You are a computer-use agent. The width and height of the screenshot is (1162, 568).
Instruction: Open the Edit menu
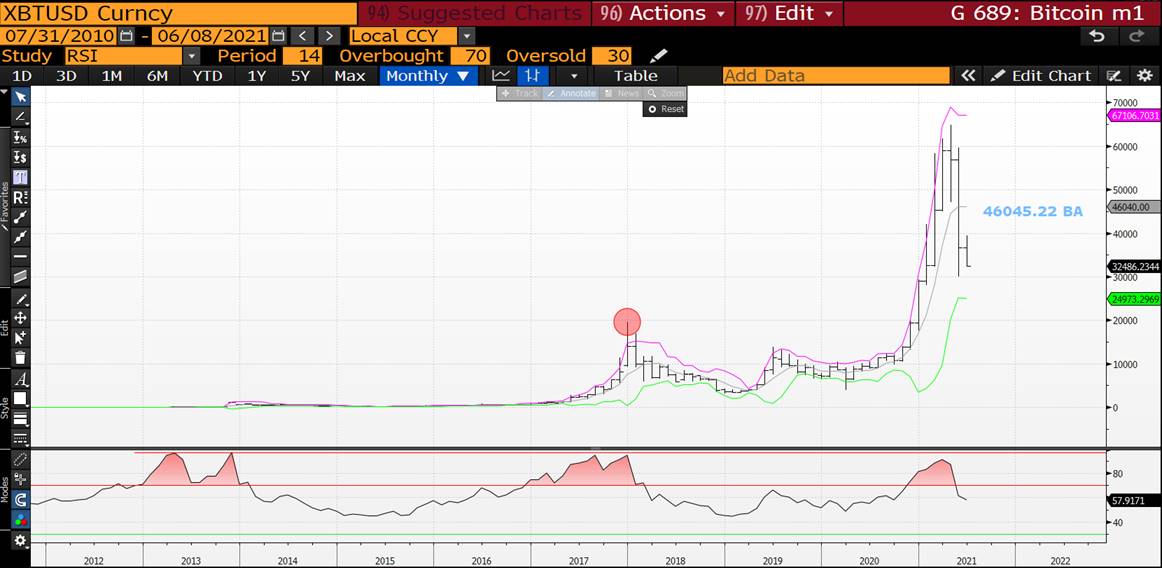click(x=788, y=13)
